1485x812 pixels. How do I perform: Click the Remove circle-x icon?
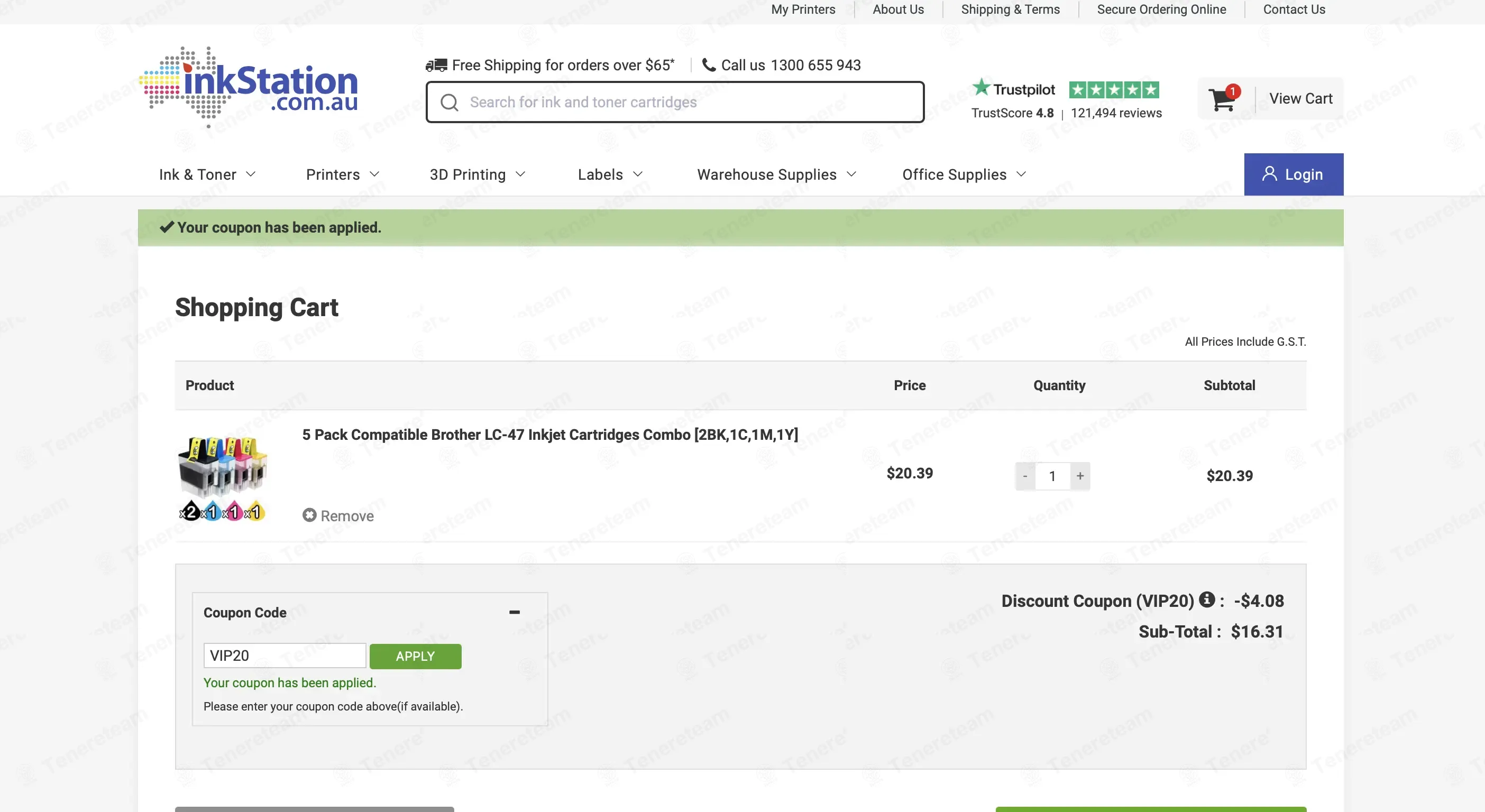tap(309, 514)
